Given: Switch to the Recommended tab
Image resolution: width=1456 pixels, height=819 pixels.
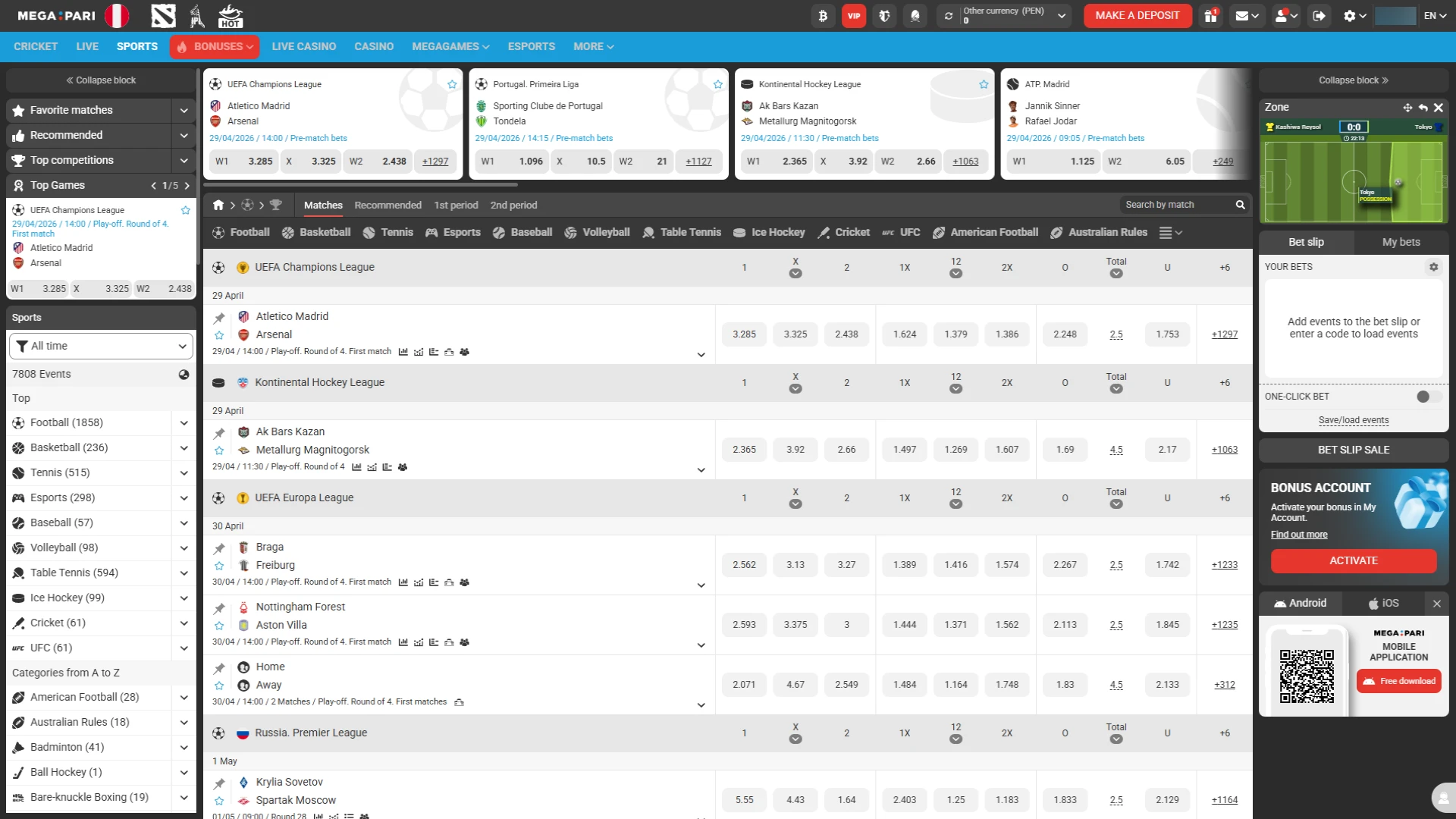Looking at the screenshot, I should click(388, 206).
